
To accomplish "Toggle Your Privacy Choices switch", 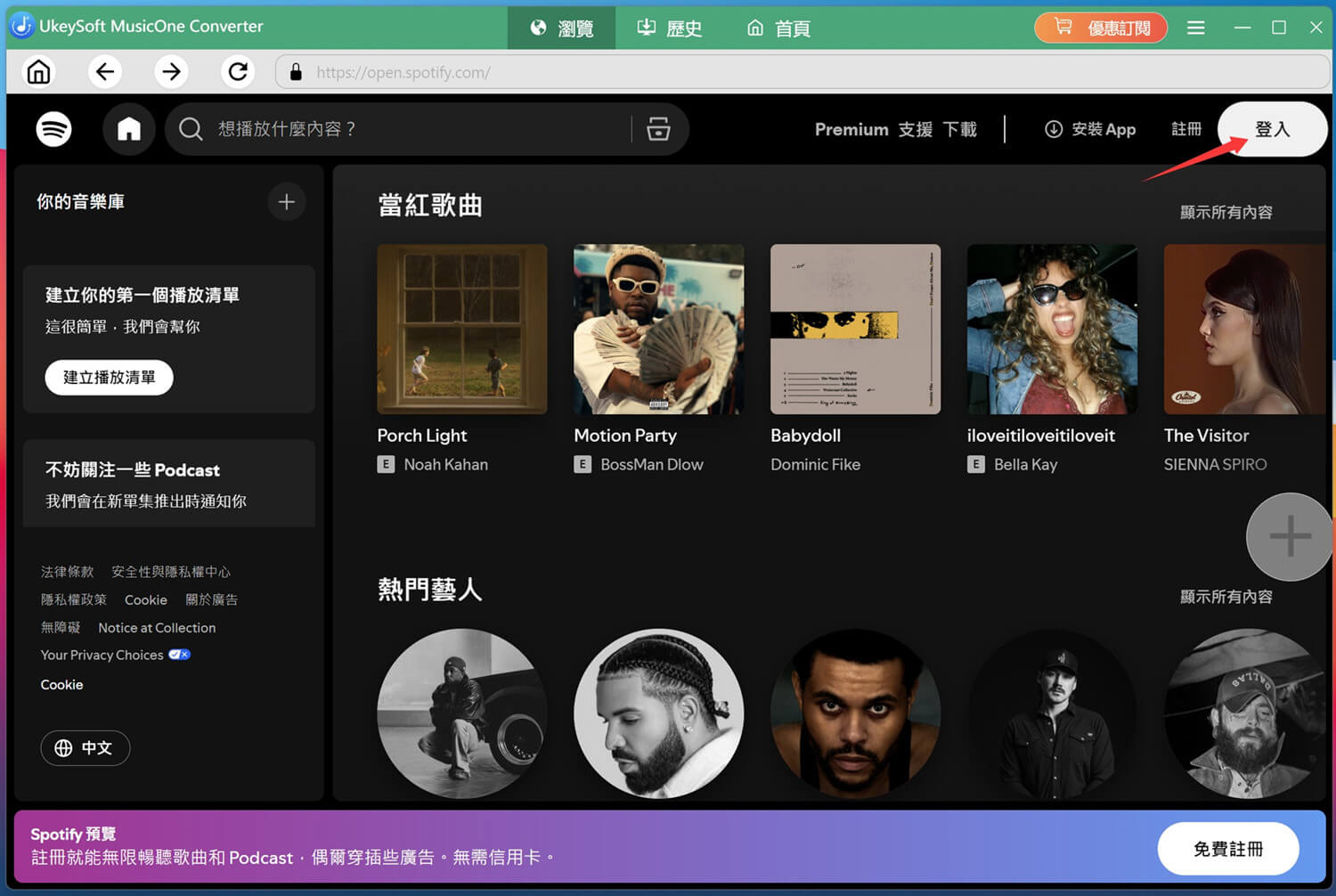I will 178,655.
